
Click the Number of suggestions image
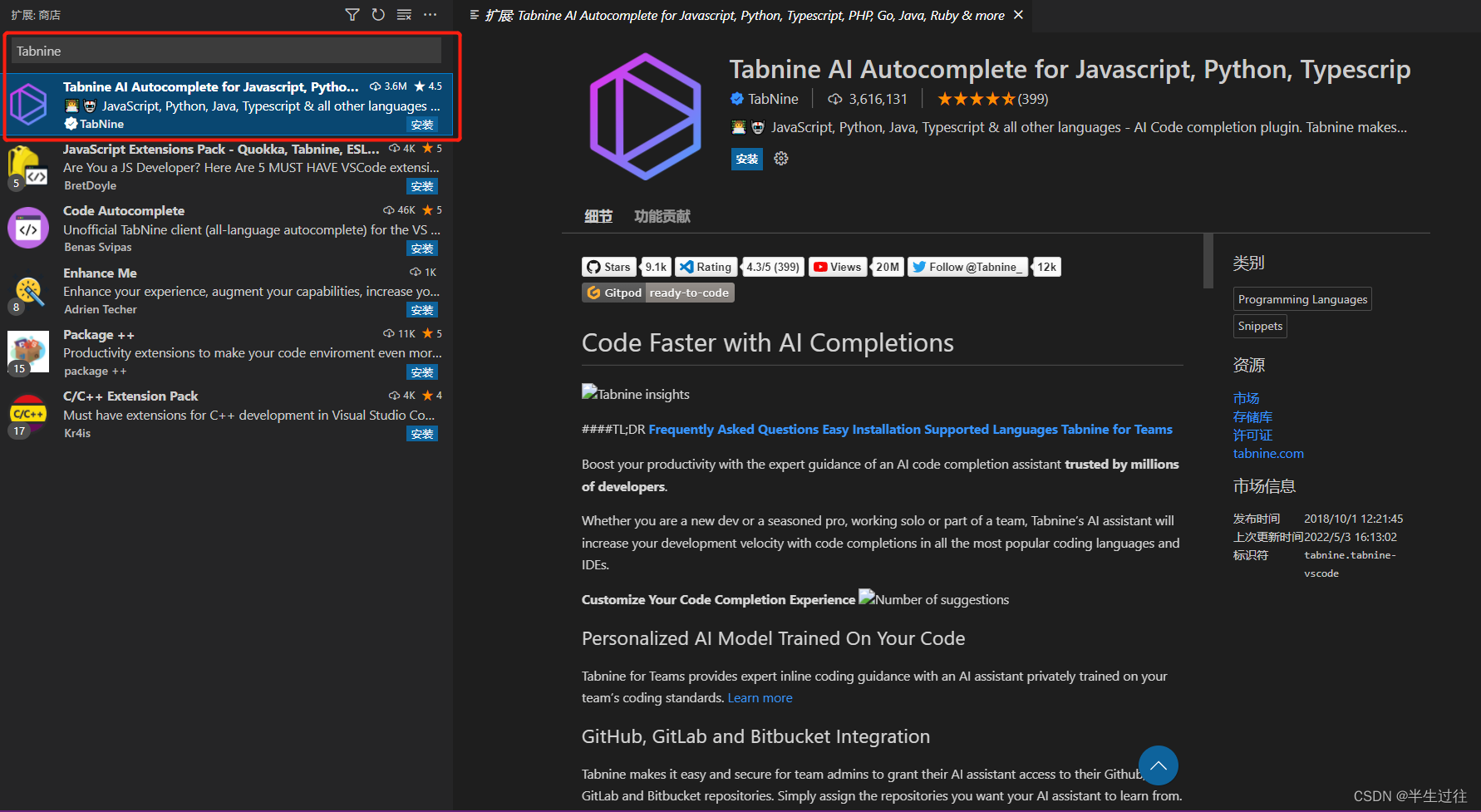(934, 599)
